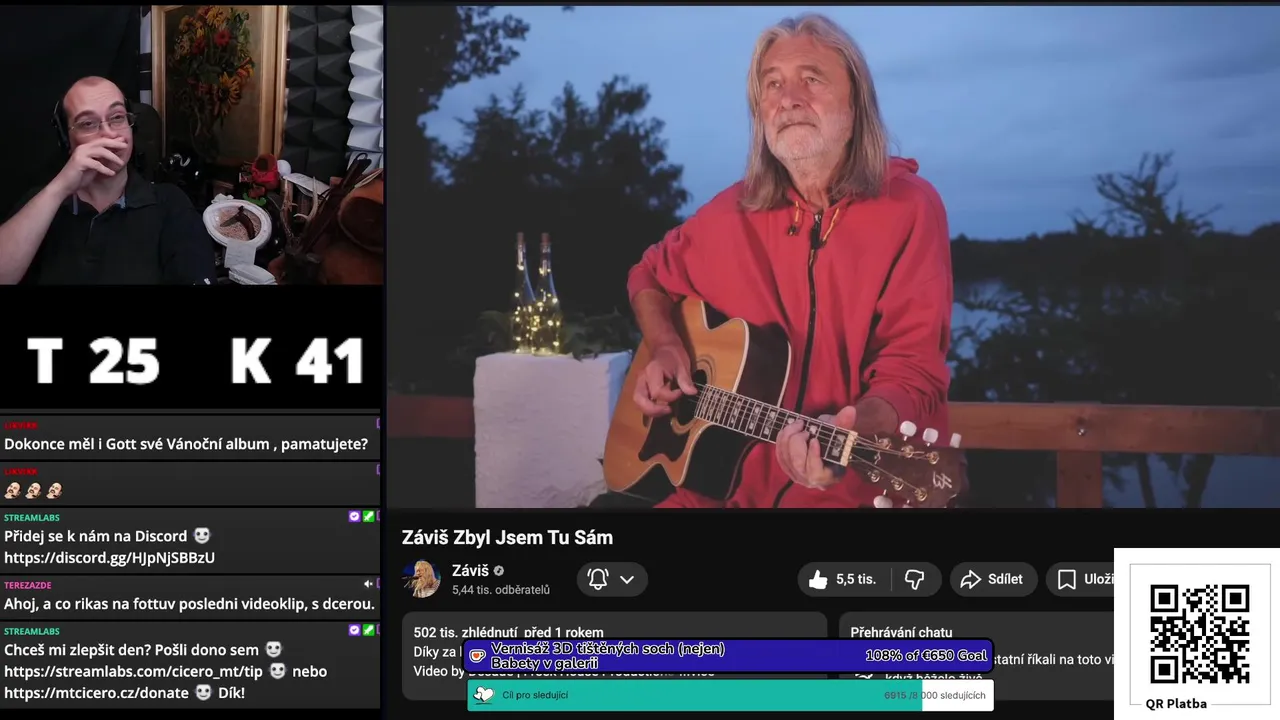Open the Záviš channel avatar

[x=421, y=578]
